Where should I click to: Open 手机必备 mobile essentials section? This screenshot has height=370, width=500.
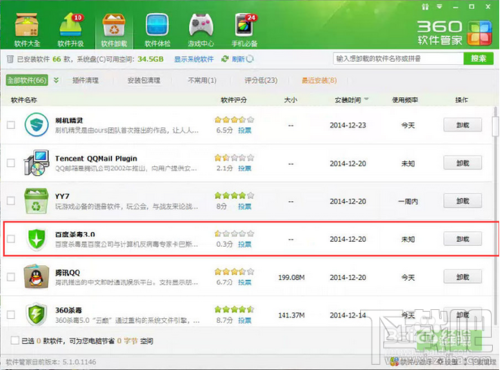click(244, 30)
